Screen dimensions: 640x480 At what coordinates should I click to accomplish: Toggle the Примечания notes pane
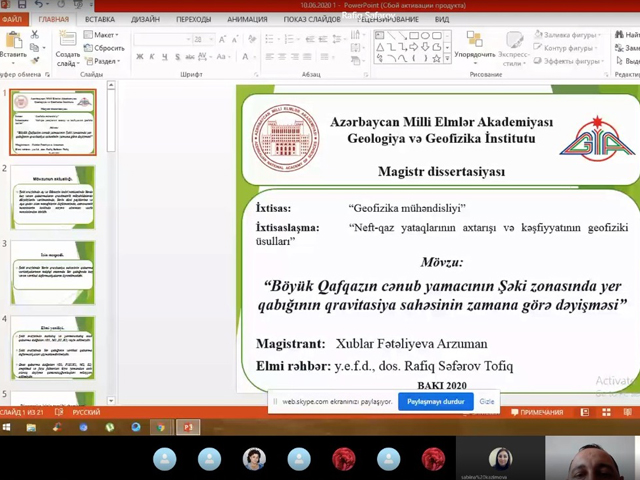pyautogui.click(x=538, y=412)
